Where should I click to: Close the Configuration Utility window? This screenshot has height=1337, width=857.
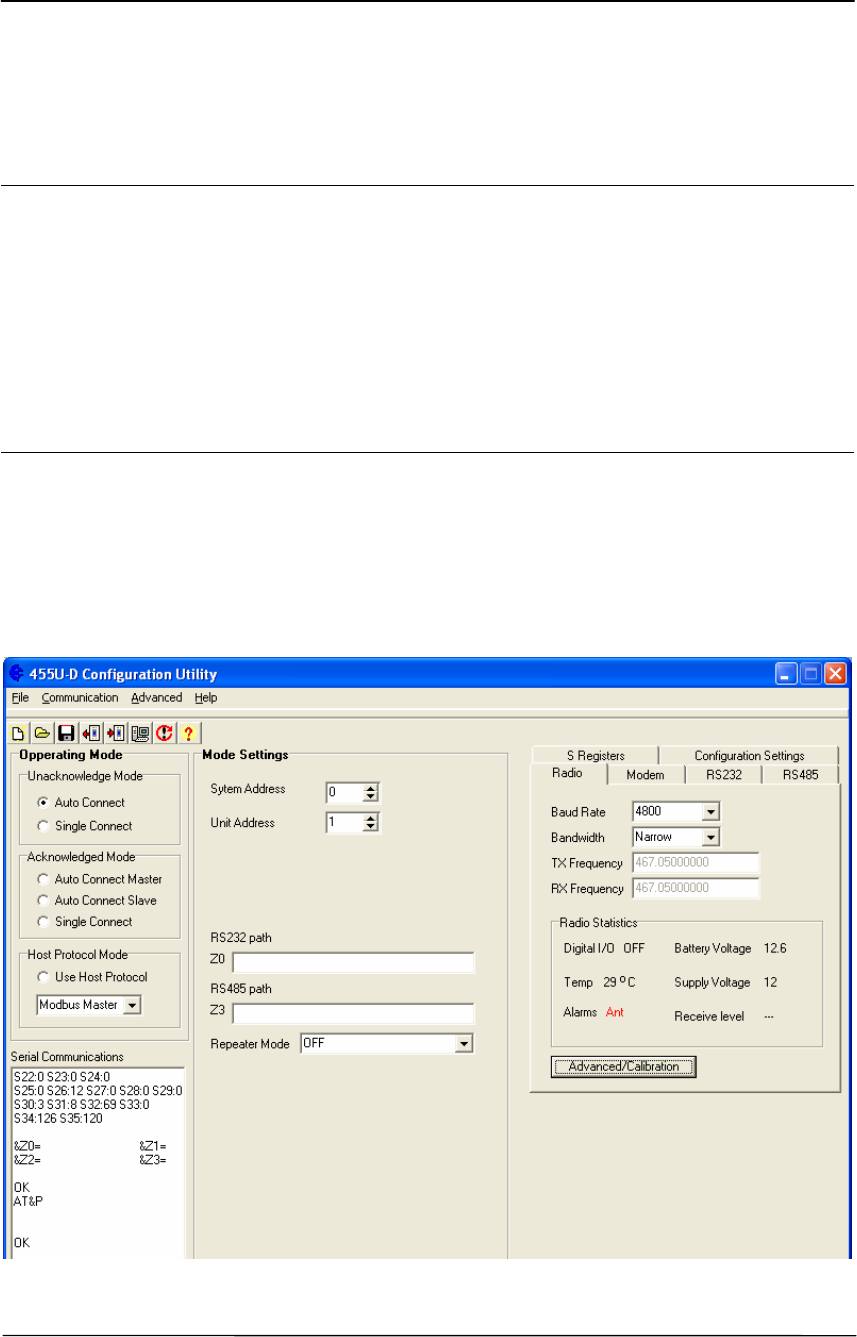(x=835, y=674)
